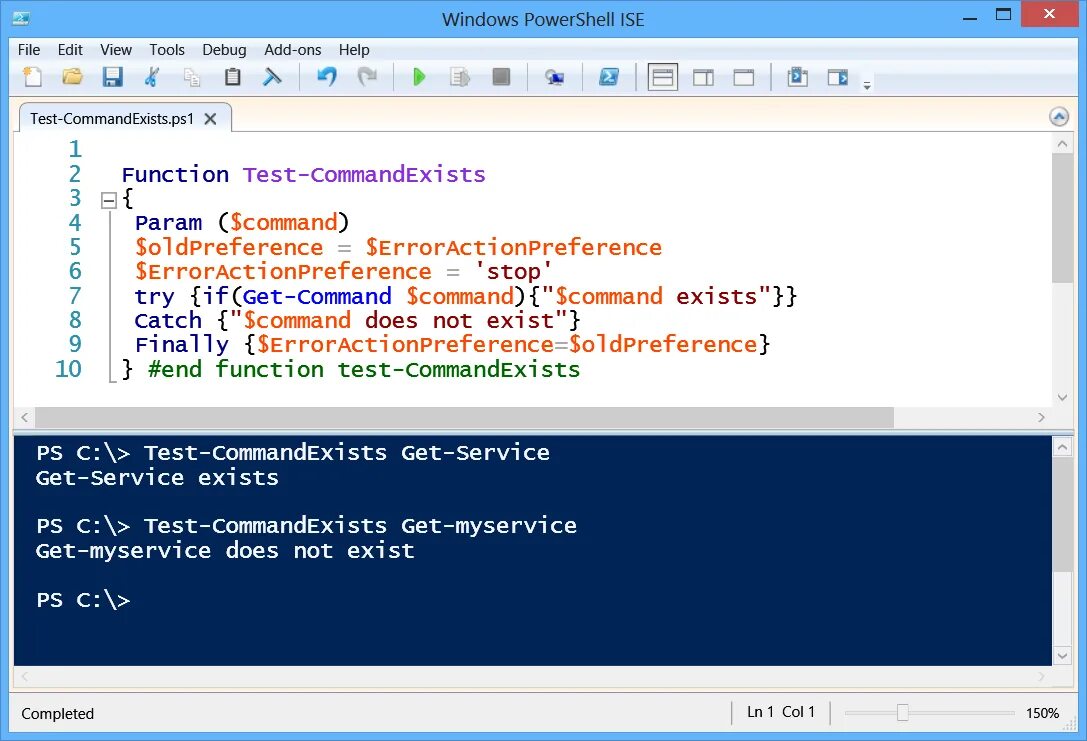
Task: Open a script with the folder icon
Action: (72, 76)
